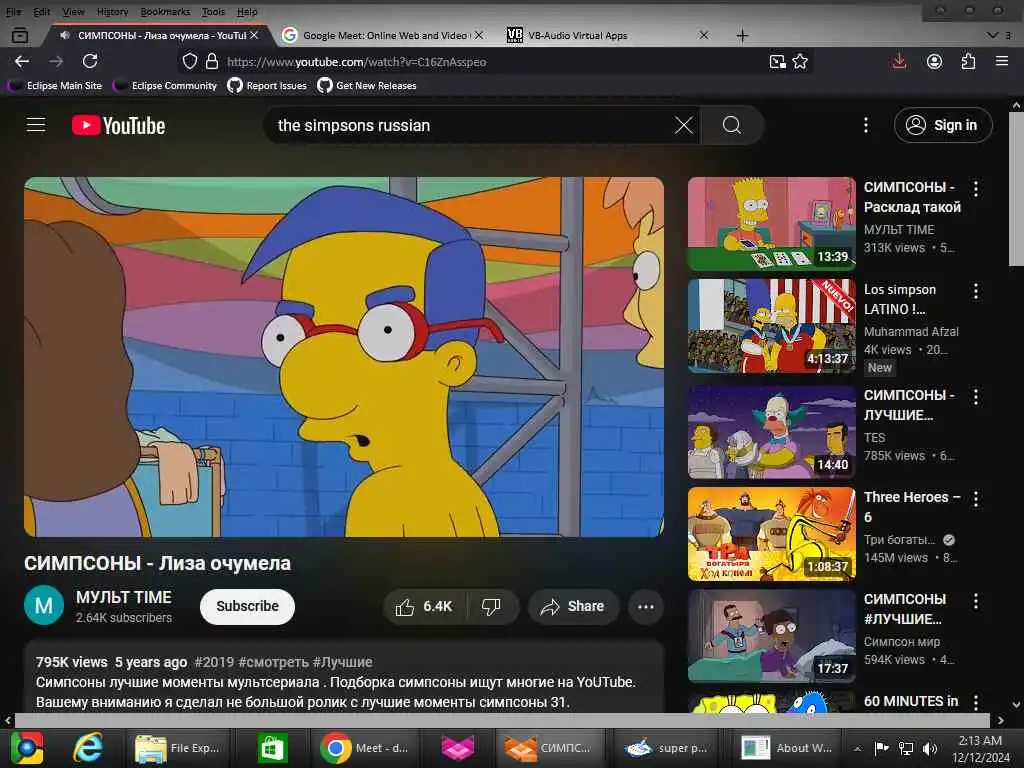Open the History menu
This screenshot has width=1024, height=768.
click(x=112, y=12)
